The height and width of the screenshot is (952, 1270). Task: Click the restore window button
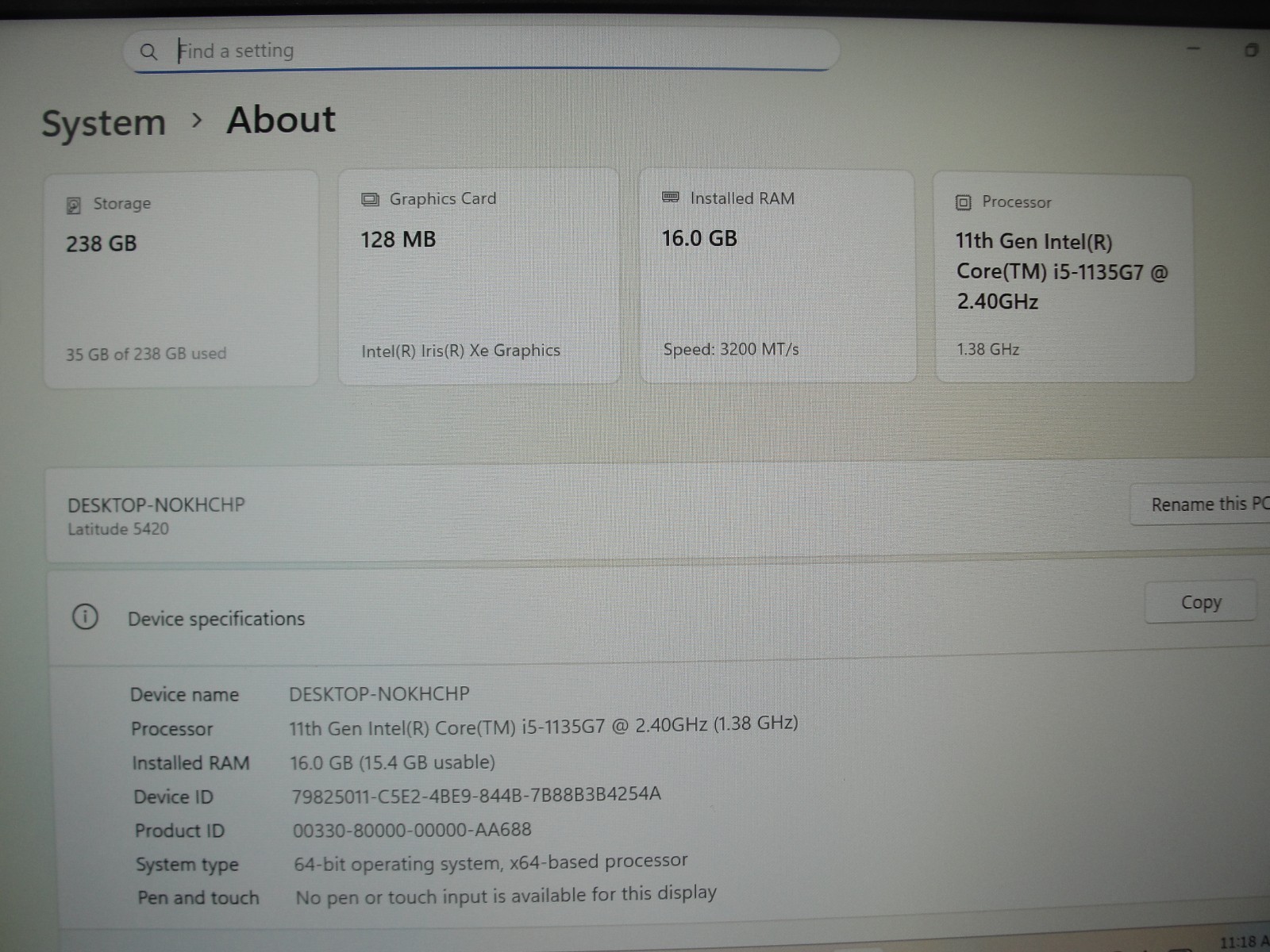point(1252,51)
